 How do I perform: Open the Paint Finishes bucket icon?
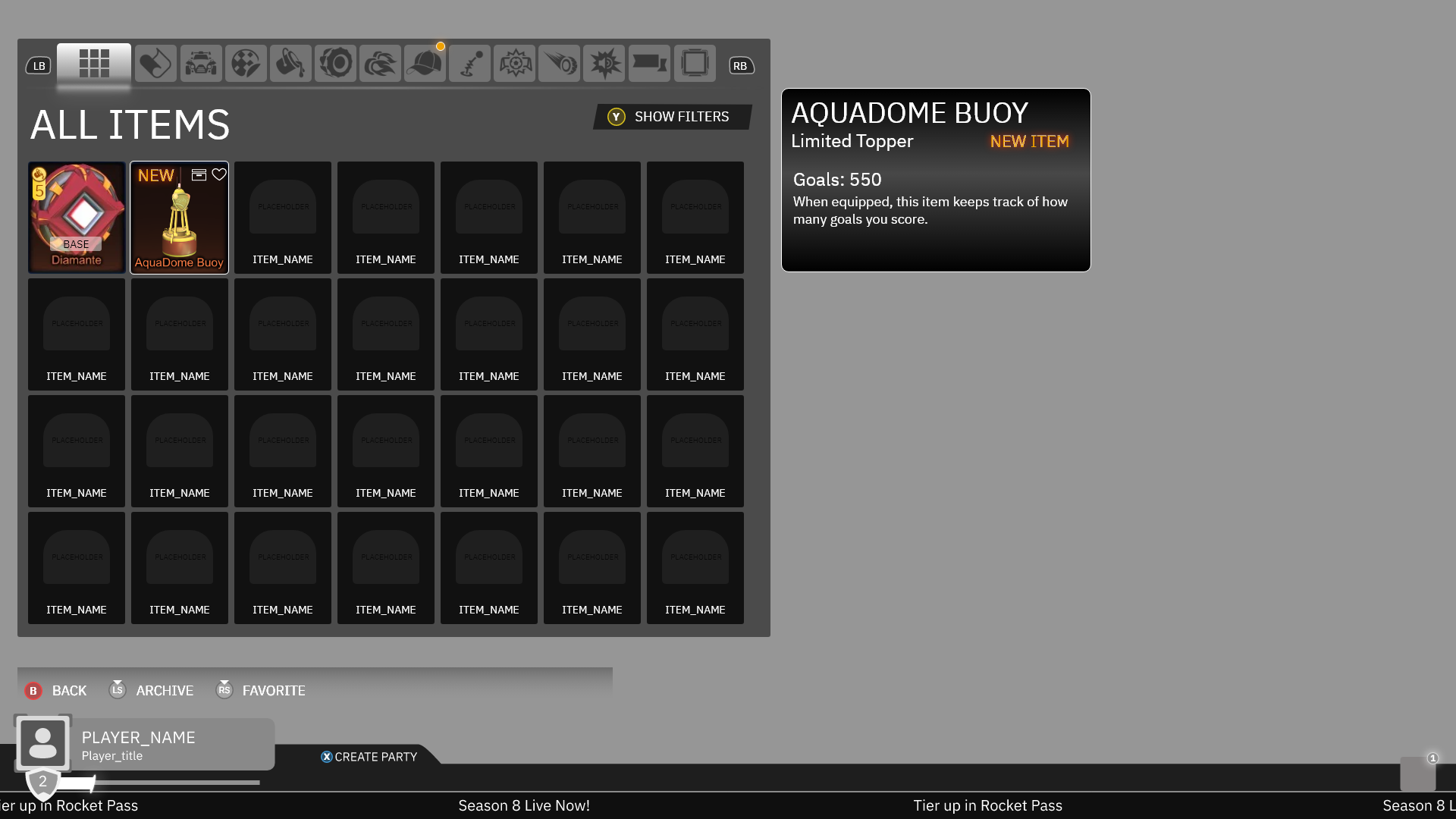290,64
